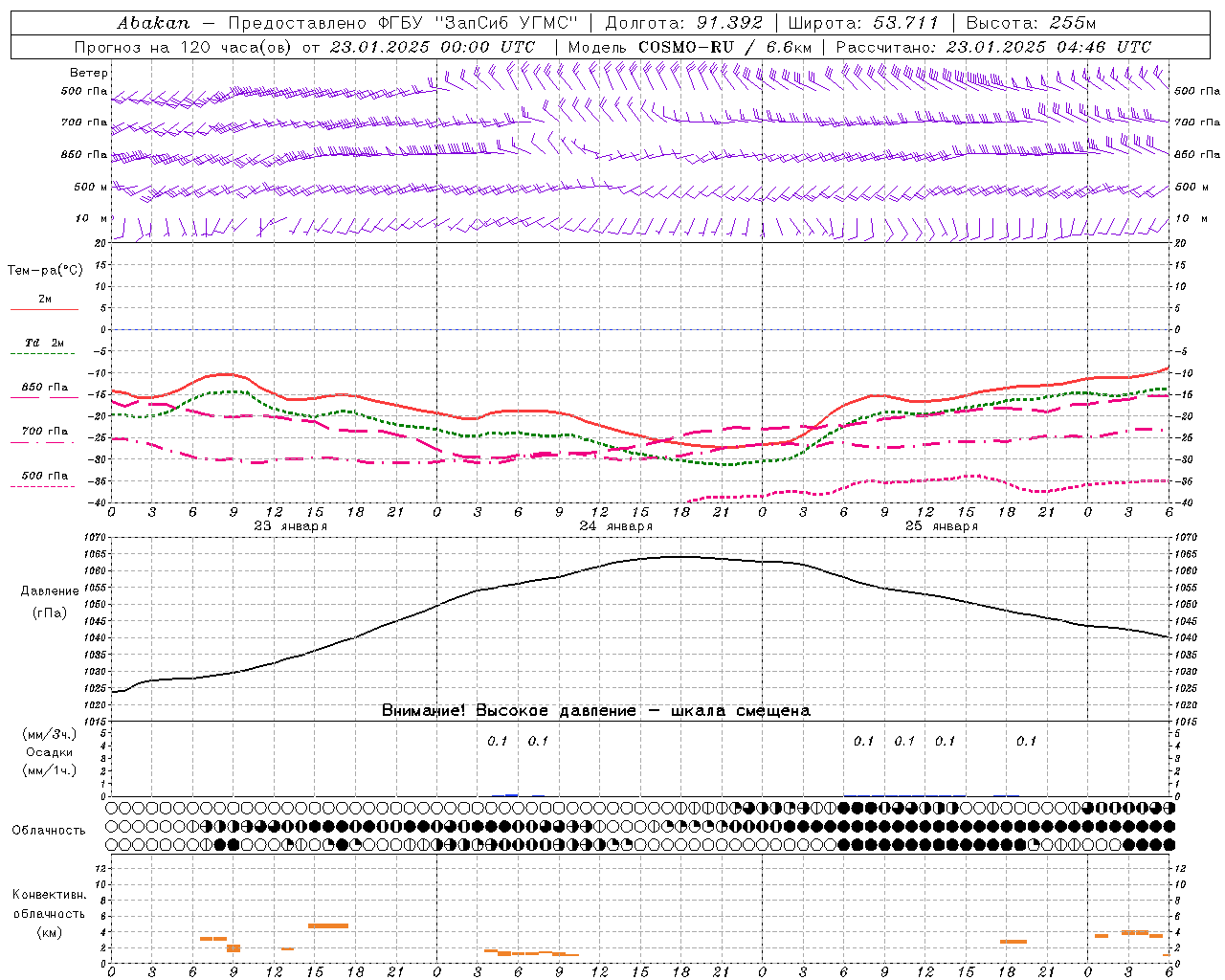The width and height of the screenshot is (1225, 980).
Task: Click the orange convective bar at 18–21h on 25 January
Action: 1013,942
